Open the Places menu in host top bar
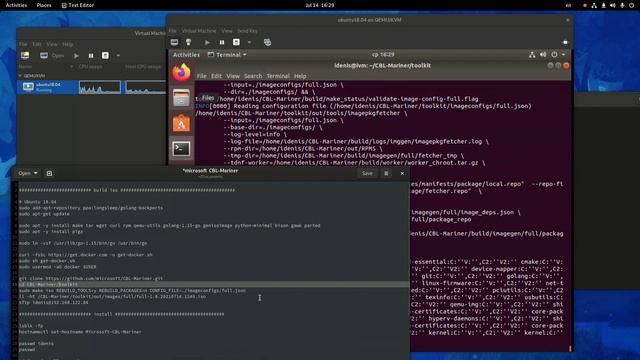 [x=44, y=5]
